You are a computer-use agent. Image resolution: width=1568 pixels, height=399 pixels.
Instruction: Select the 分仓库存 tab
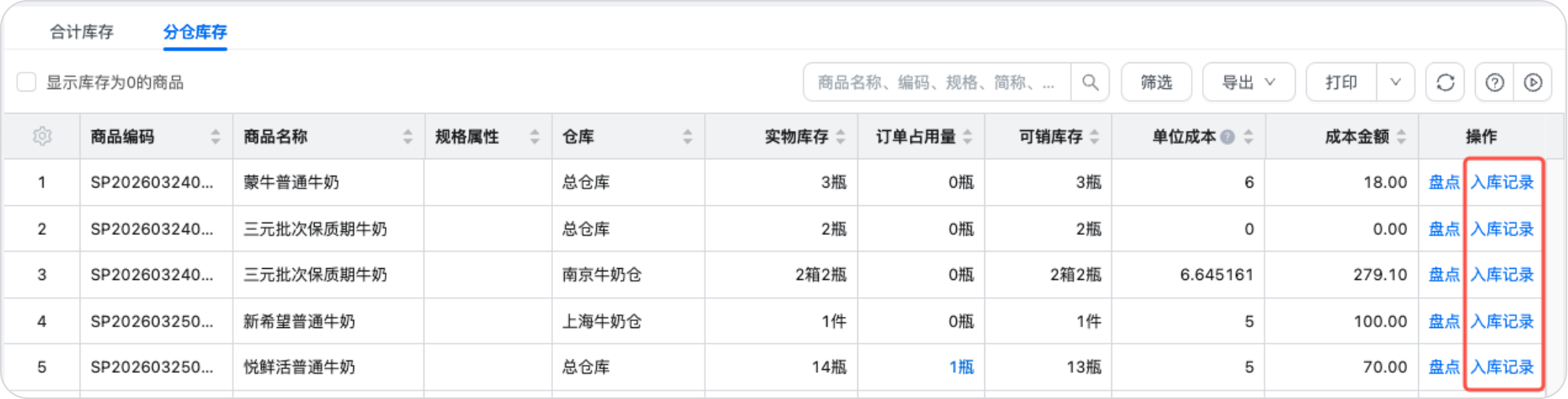[x=195, y=32]
